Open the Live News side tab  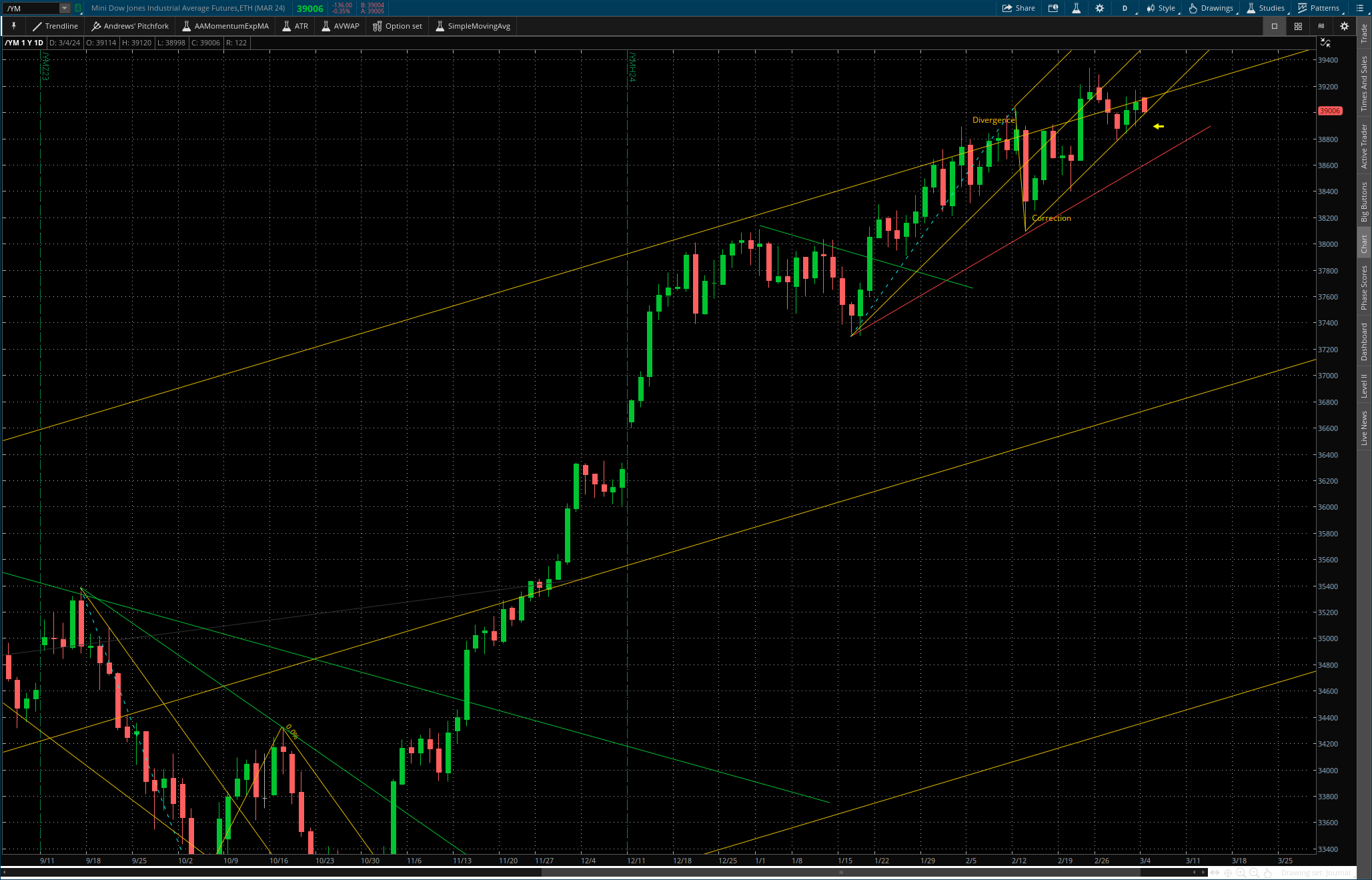click(1364, 428)
